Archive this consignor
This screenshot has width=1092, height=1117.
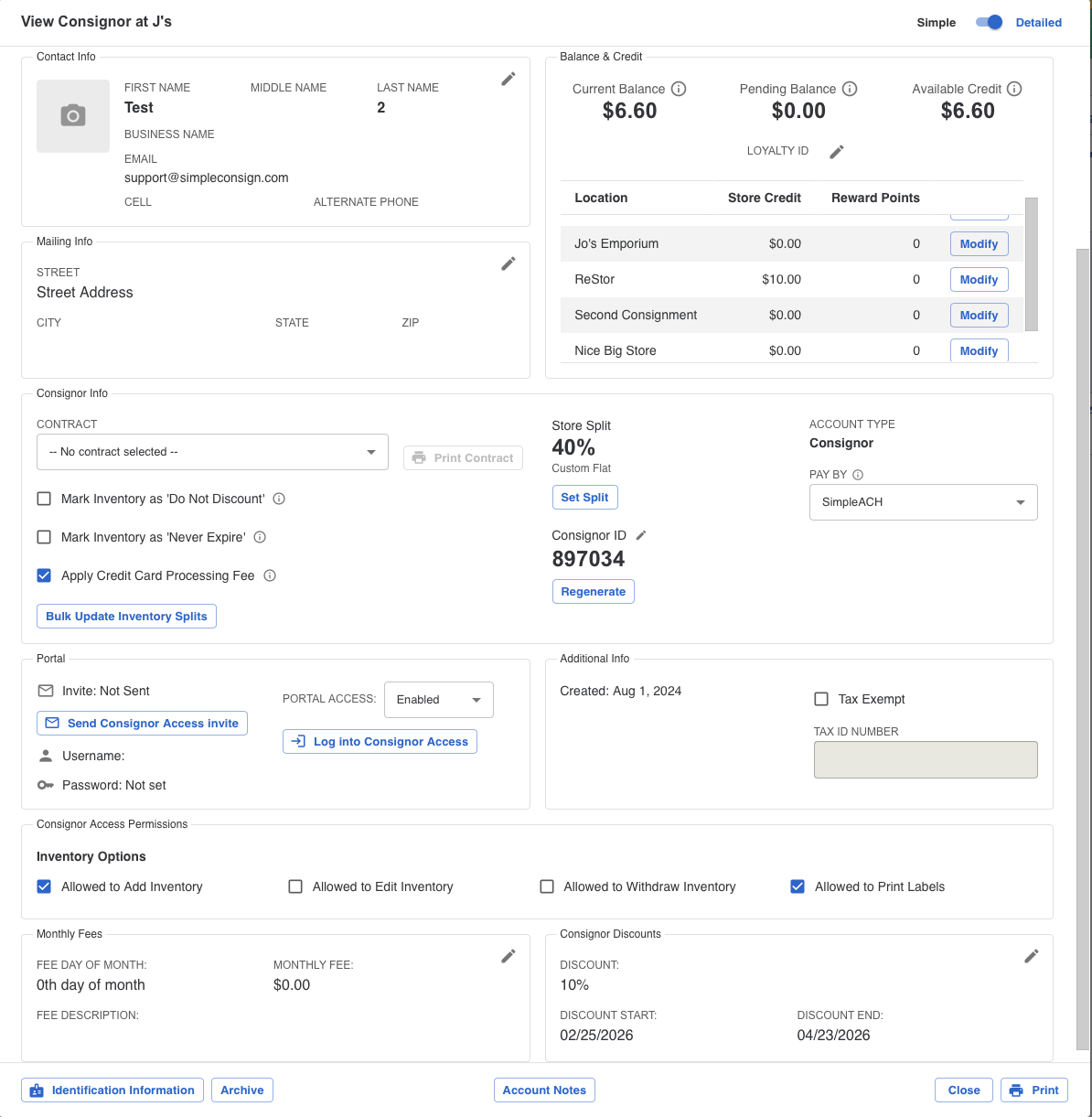pyautogui.click(x=242, y=1090)
